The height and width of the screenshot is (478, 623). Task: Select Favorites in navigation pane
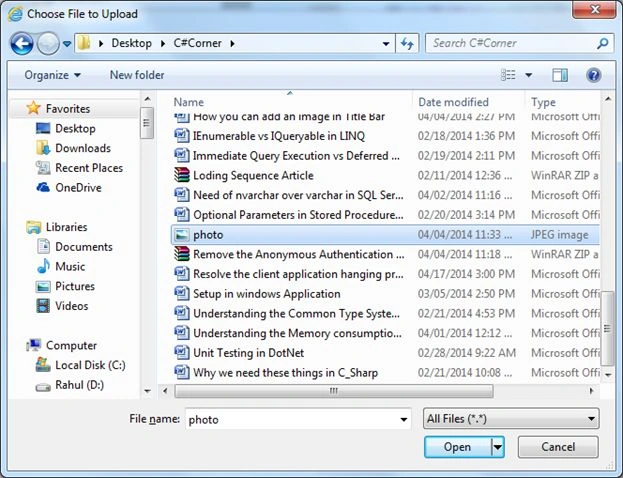pyautogui.click(x=68, y=108)
